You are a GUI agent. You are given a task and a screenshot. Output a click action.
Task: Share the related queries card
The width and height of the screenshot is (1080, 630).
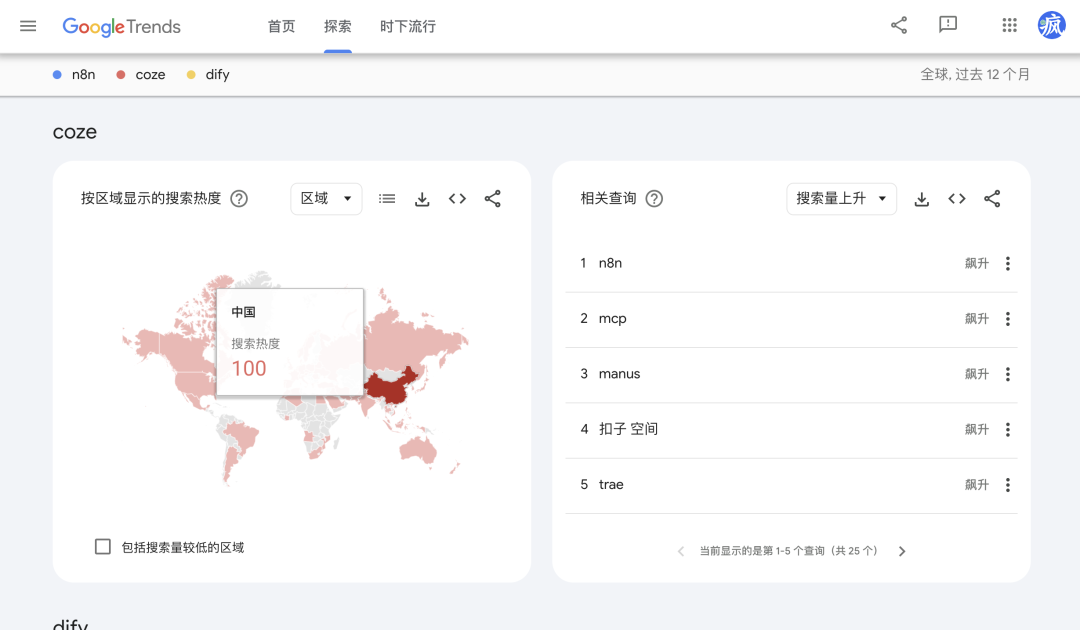992,199
